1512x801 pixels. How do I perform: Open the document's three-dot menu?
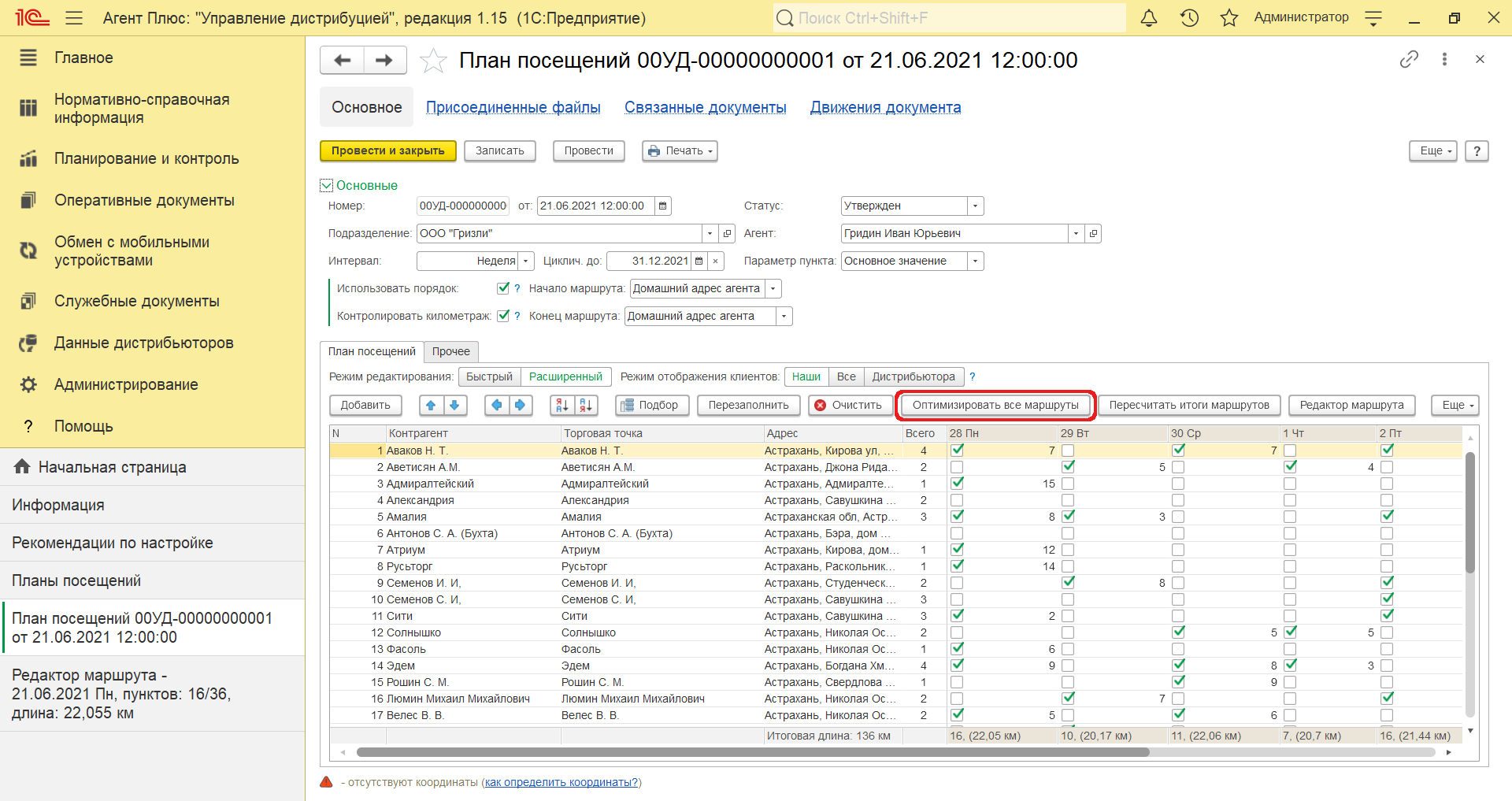coord(1444,59)
